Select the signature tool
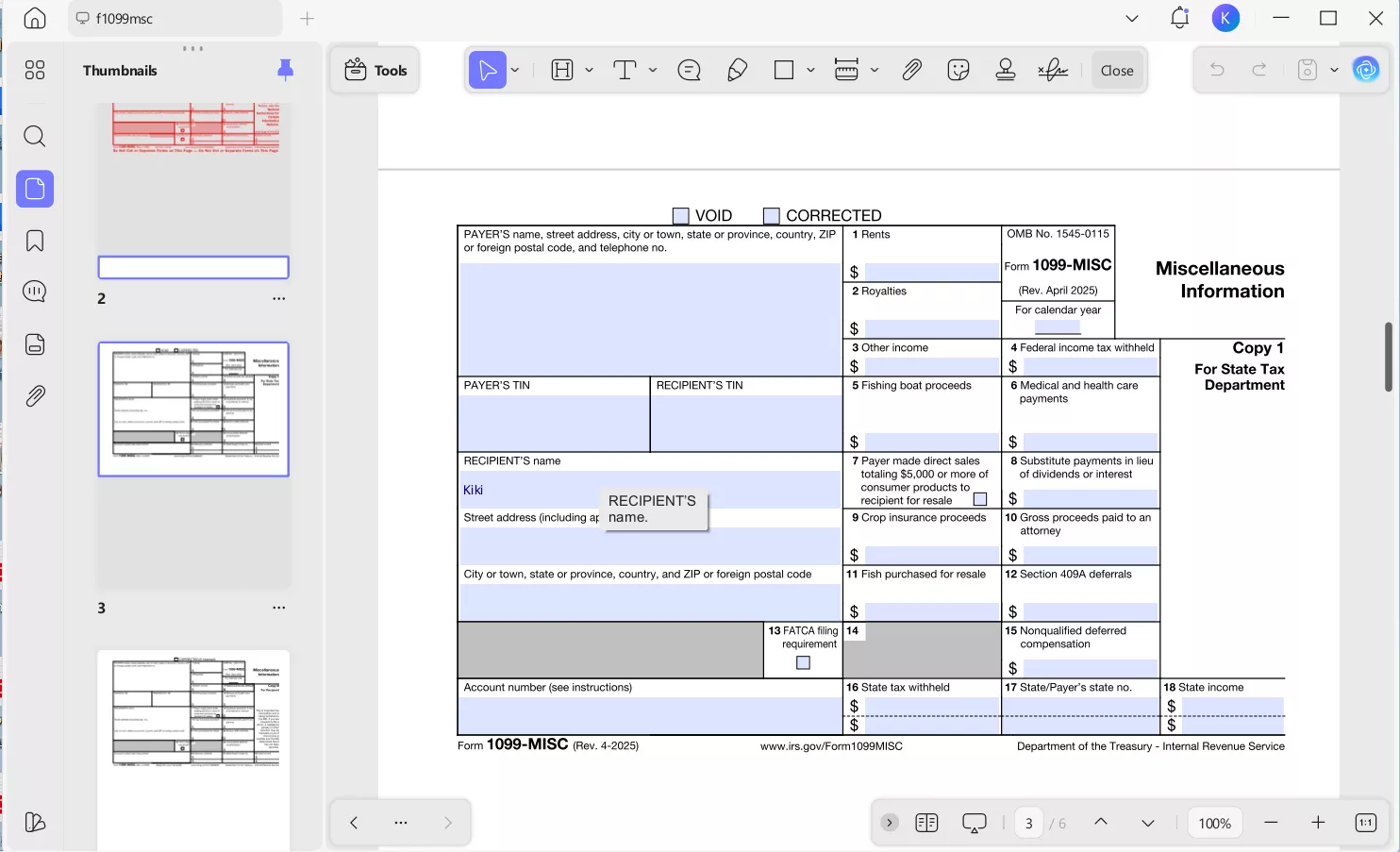1400x852 pixels. coord(1052,70)
